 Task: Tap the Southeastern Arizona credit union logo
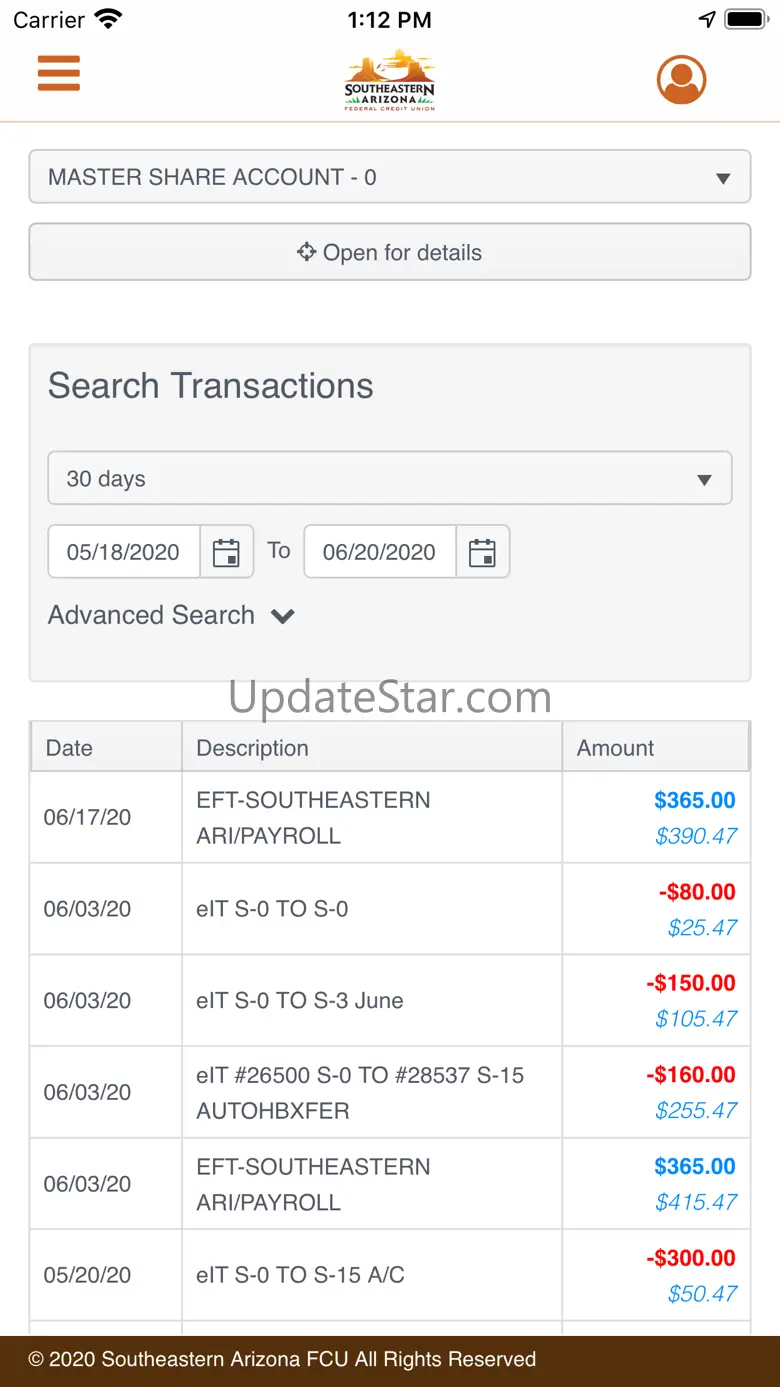(390, 80)
